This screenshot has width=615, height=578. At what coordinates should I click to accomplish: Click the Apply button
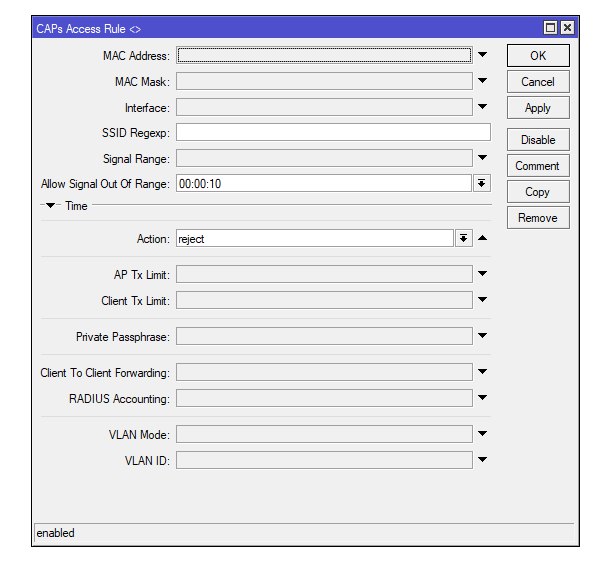click(538, 107)
